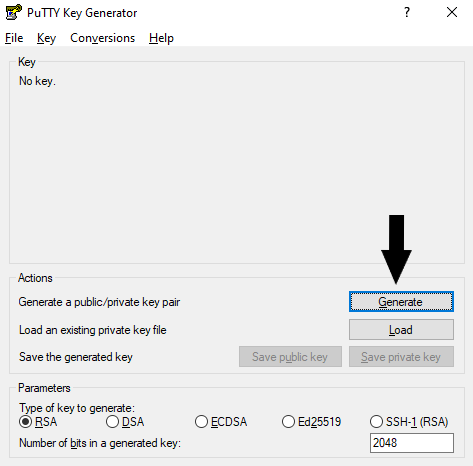
Task: Click the Load button
Action: [401, 330]
